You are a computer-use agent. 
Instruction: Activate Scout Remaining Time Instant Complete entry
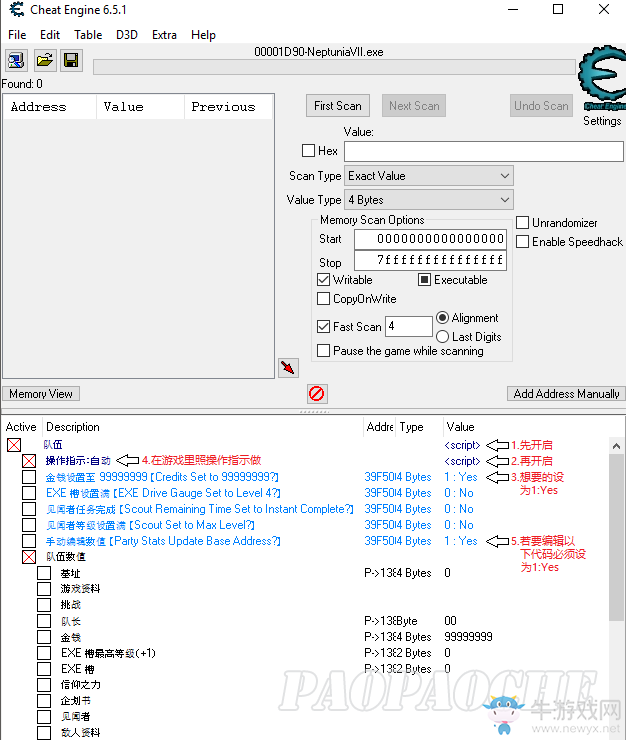tap(29, 509)
